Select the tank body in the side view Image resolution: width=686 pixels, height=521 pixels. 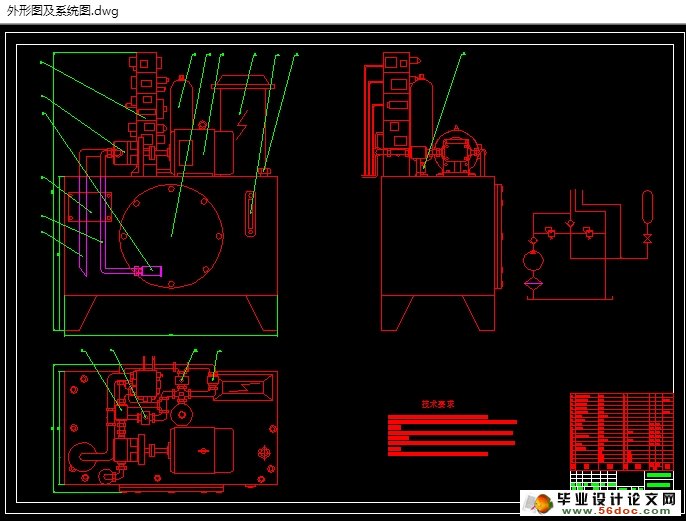click(x=438, y=236)
